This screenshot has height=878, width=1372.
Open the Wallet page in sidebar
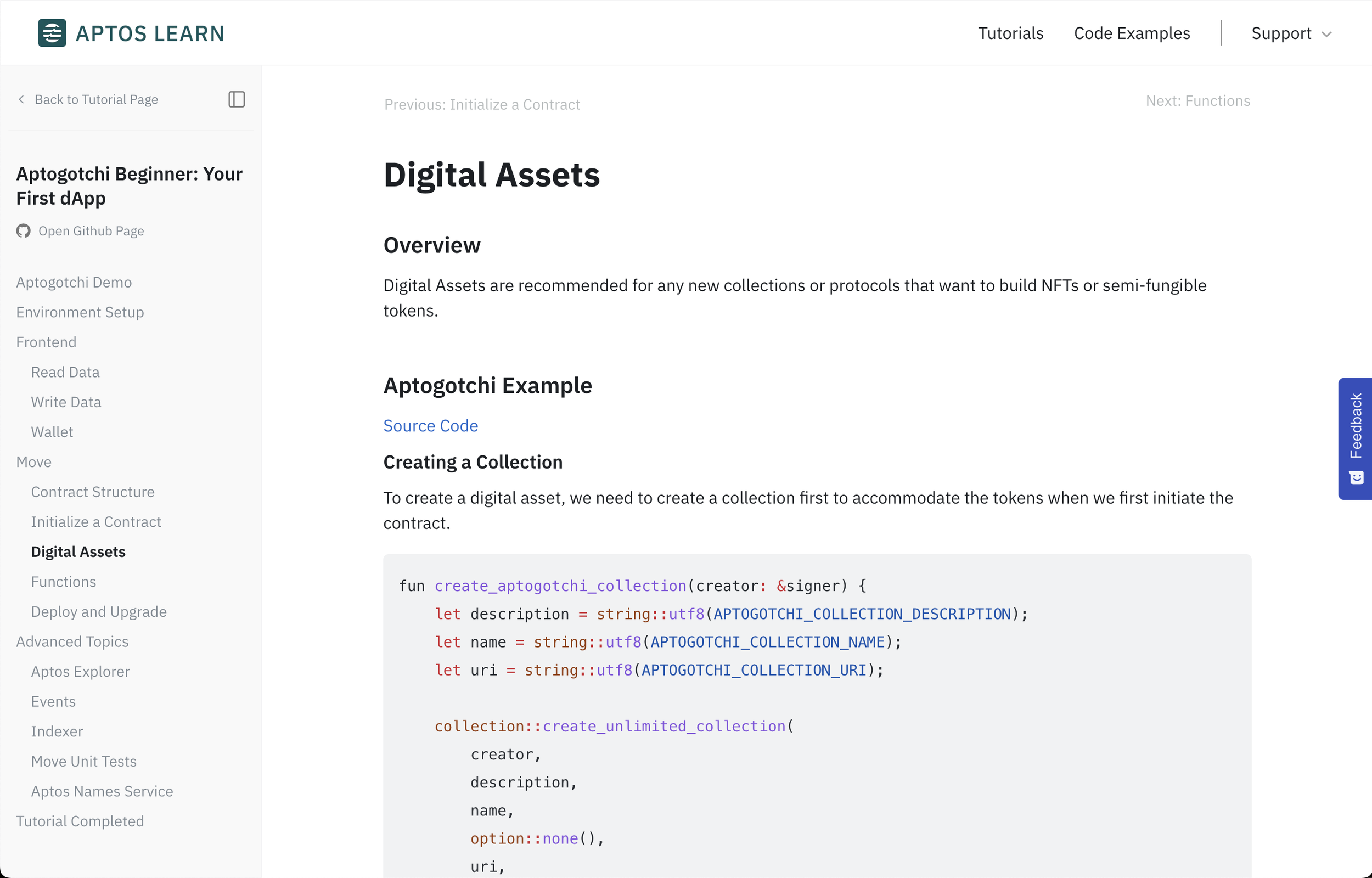tap(52, 431)
